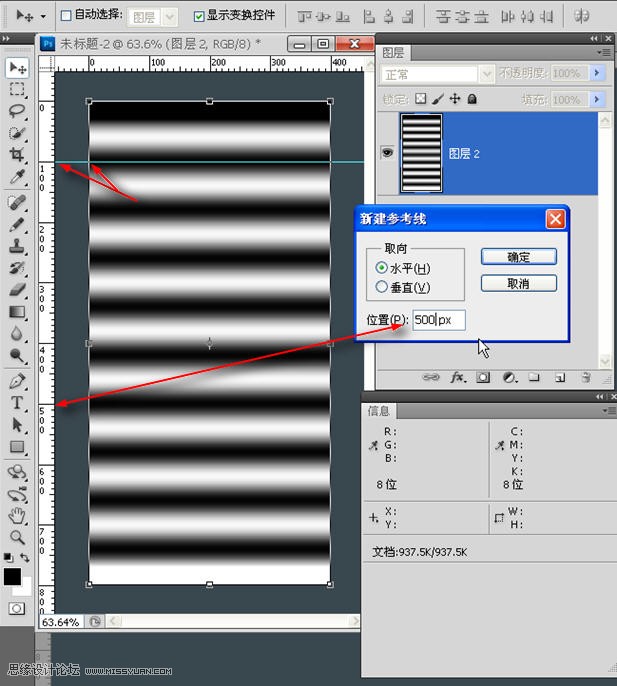
Task: Click the link layers icon
Action: pos(431,377)
